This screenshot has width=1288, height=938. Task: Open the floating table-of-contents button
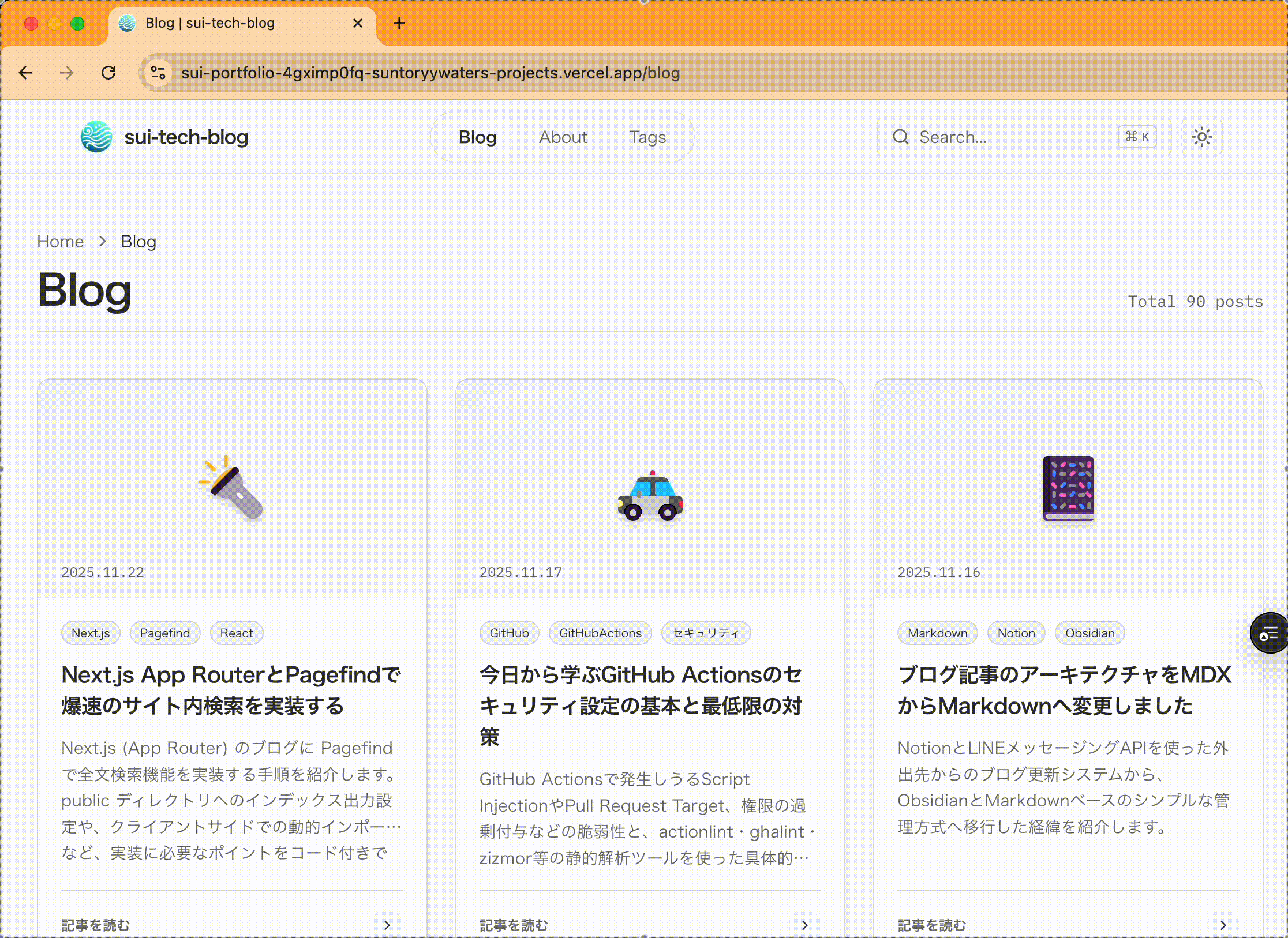pyautogui.click(x=1268, y=633)
